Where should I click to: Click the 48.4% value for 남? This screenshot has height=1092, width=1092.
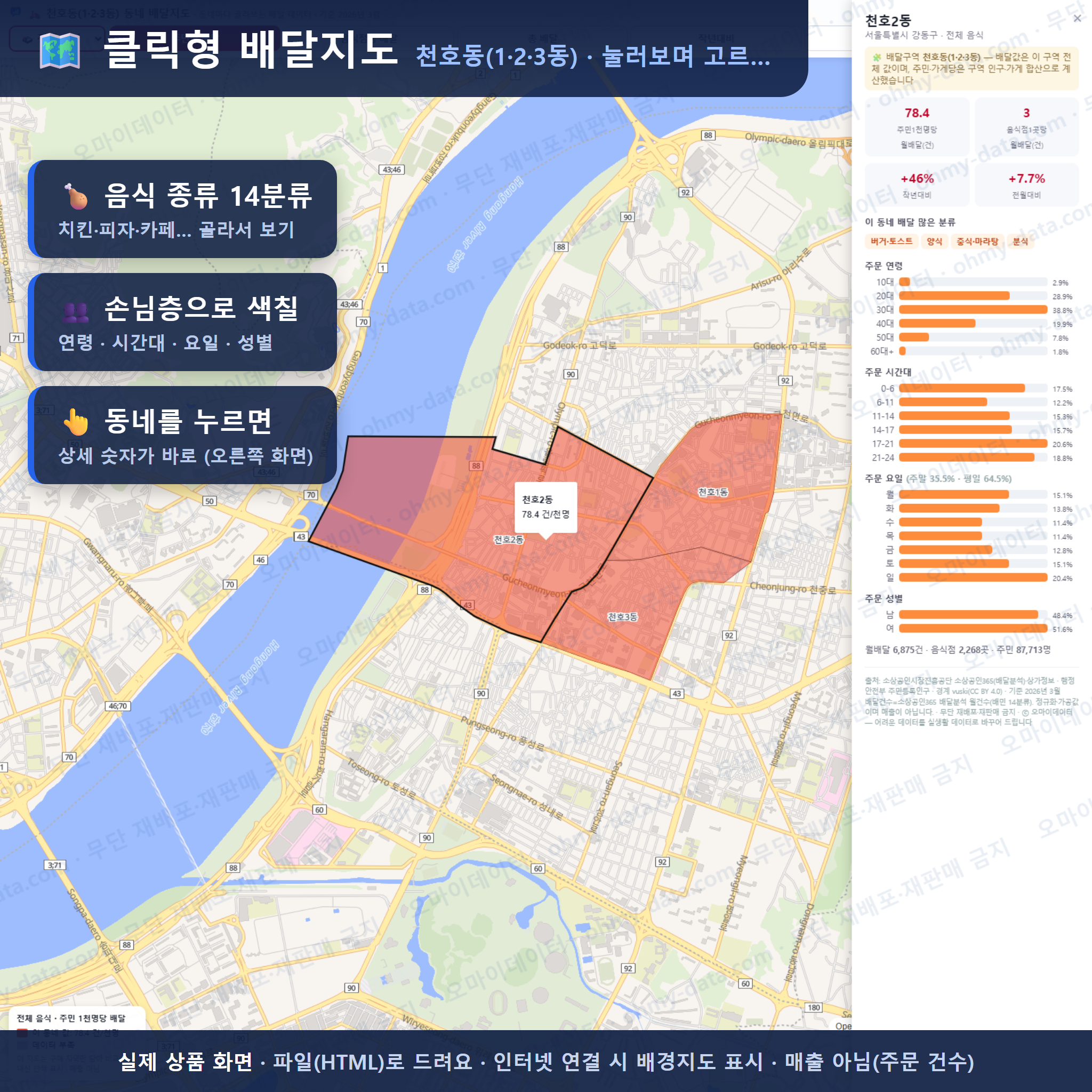[x=1062, y=615]
